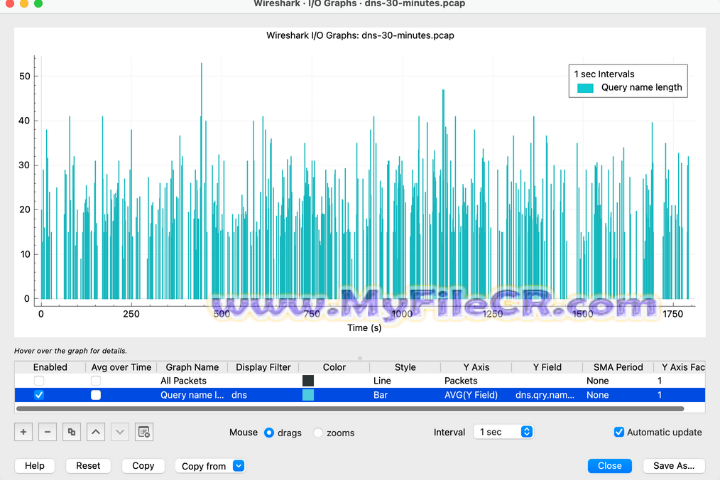Toggle Avg over Time for Query name row
Viewport: 720px width, 480px height.
pos(96,395)
